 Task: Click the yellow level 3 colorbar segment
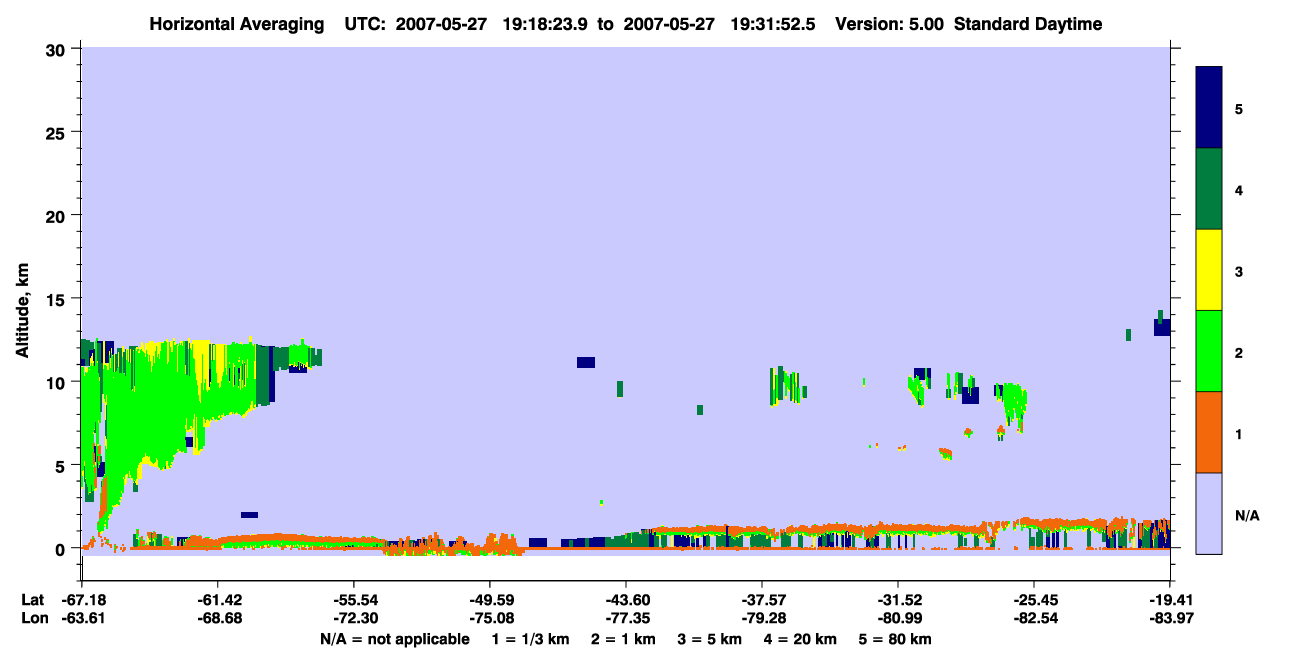point(1209,270)
